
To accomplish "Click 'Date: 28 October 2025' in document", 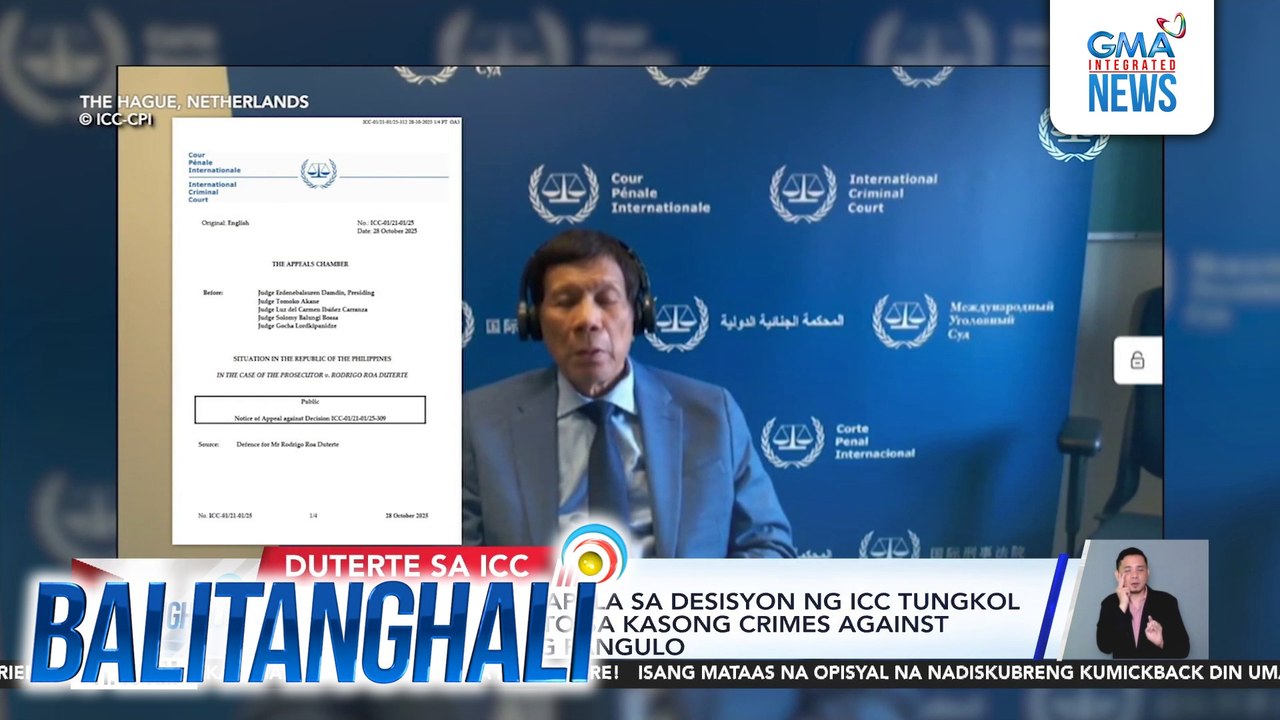I will (387, 231).
